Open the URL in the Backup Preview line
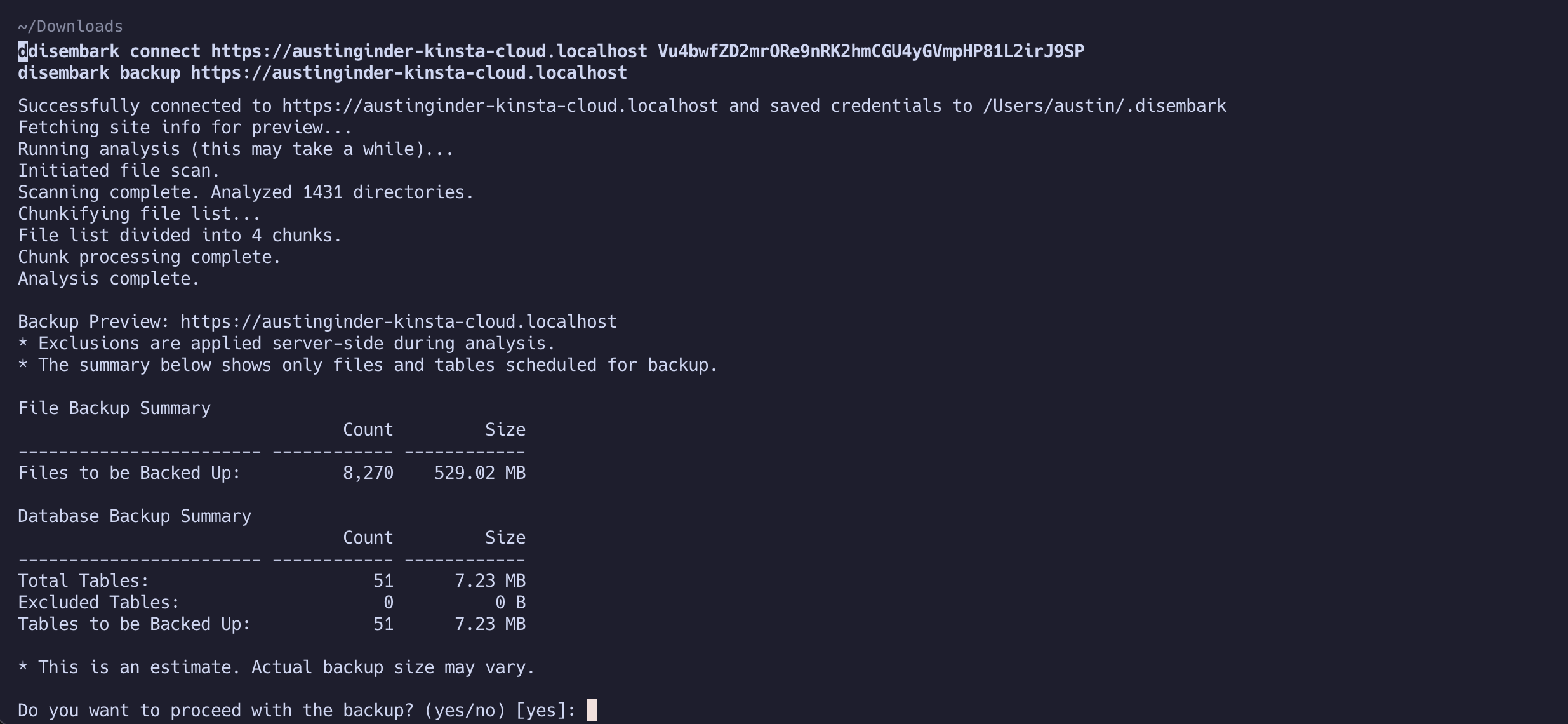Viewport: 1568px width, 724px height. pyautogui.click(x=398, y=322)
